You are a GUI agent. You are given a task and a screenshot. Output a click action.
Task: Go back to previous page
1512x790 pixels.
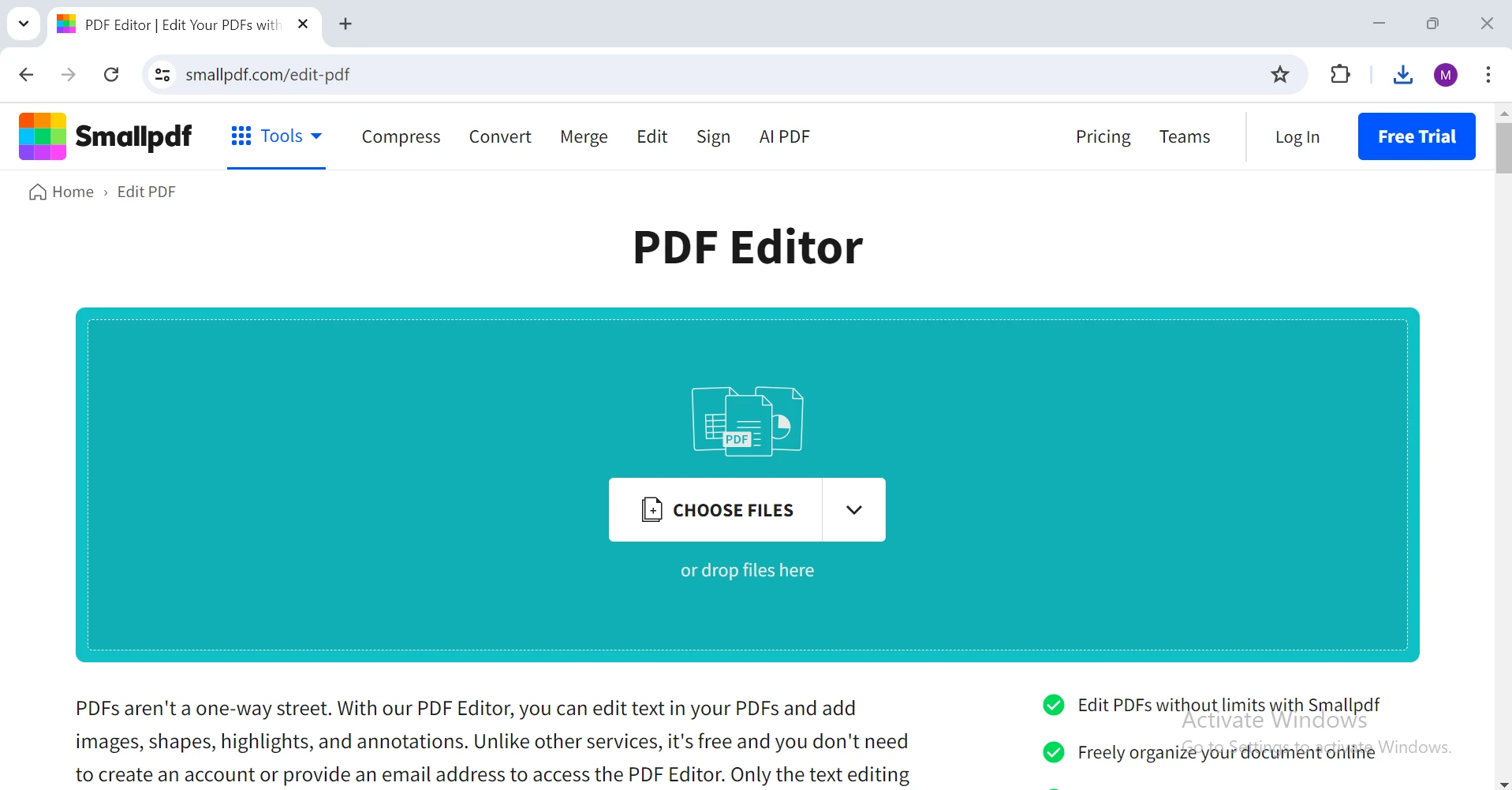tap(26, 74)
